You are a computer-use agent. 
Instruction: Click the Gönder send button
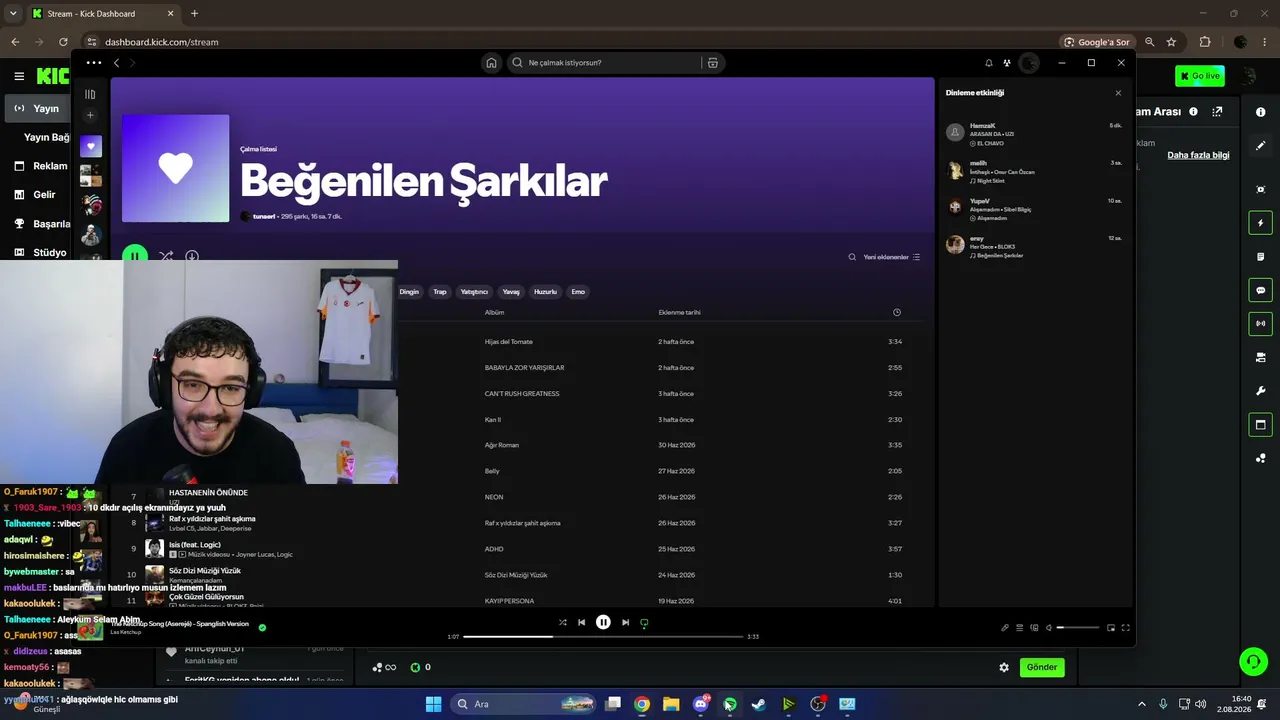pyautogui.click(x=1042, y=667)
